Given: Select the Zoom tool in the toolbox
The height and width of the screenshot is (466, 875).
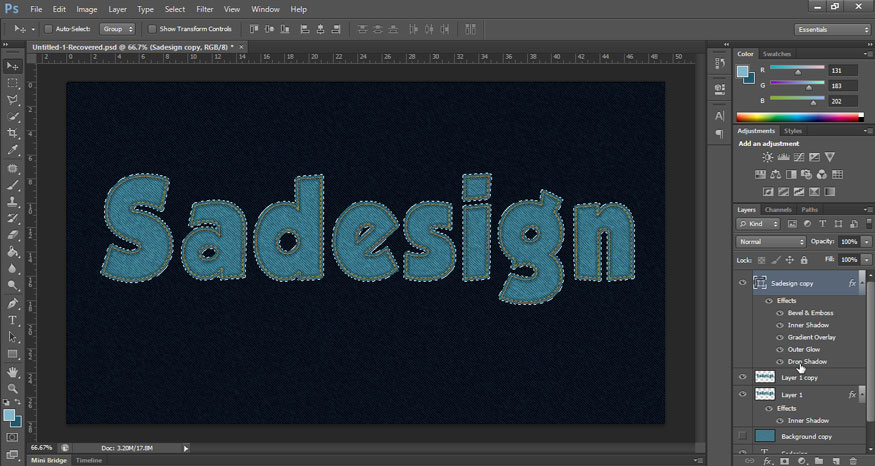Looking at the screenshot, I should (x=12, y=388).
